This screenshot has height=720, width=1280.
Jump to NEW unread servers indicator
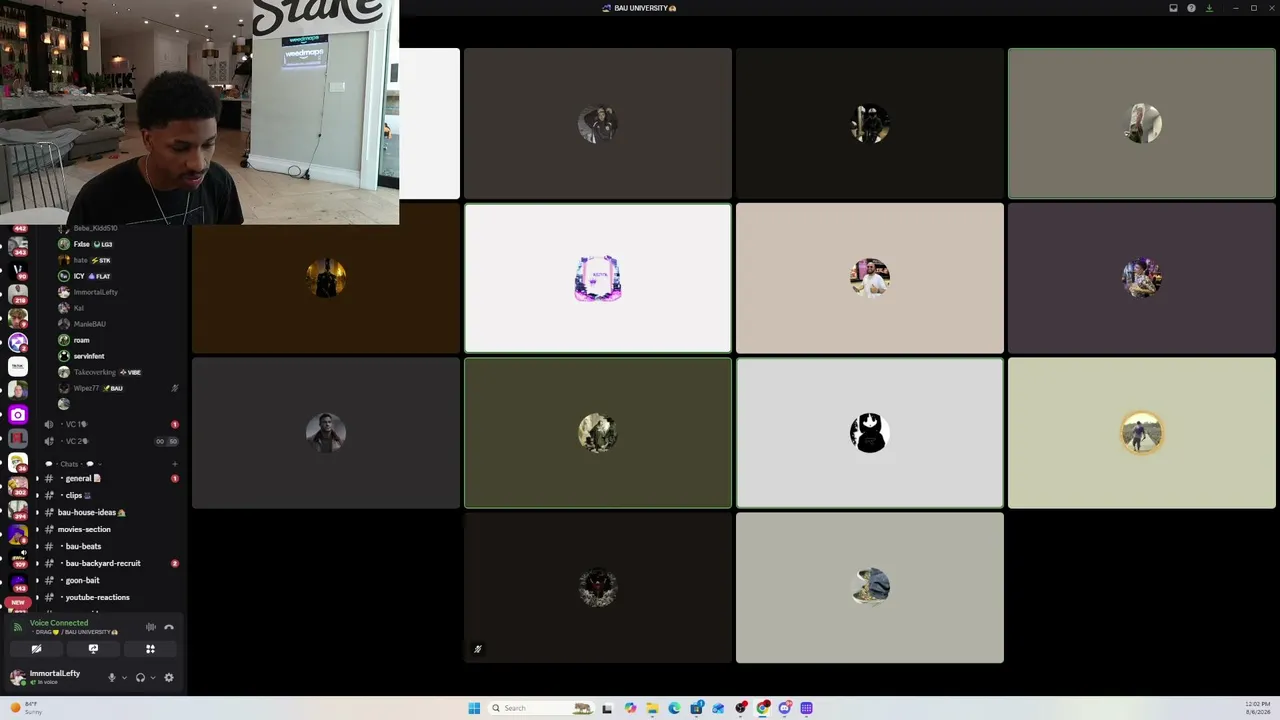click(x=18, y=602)
